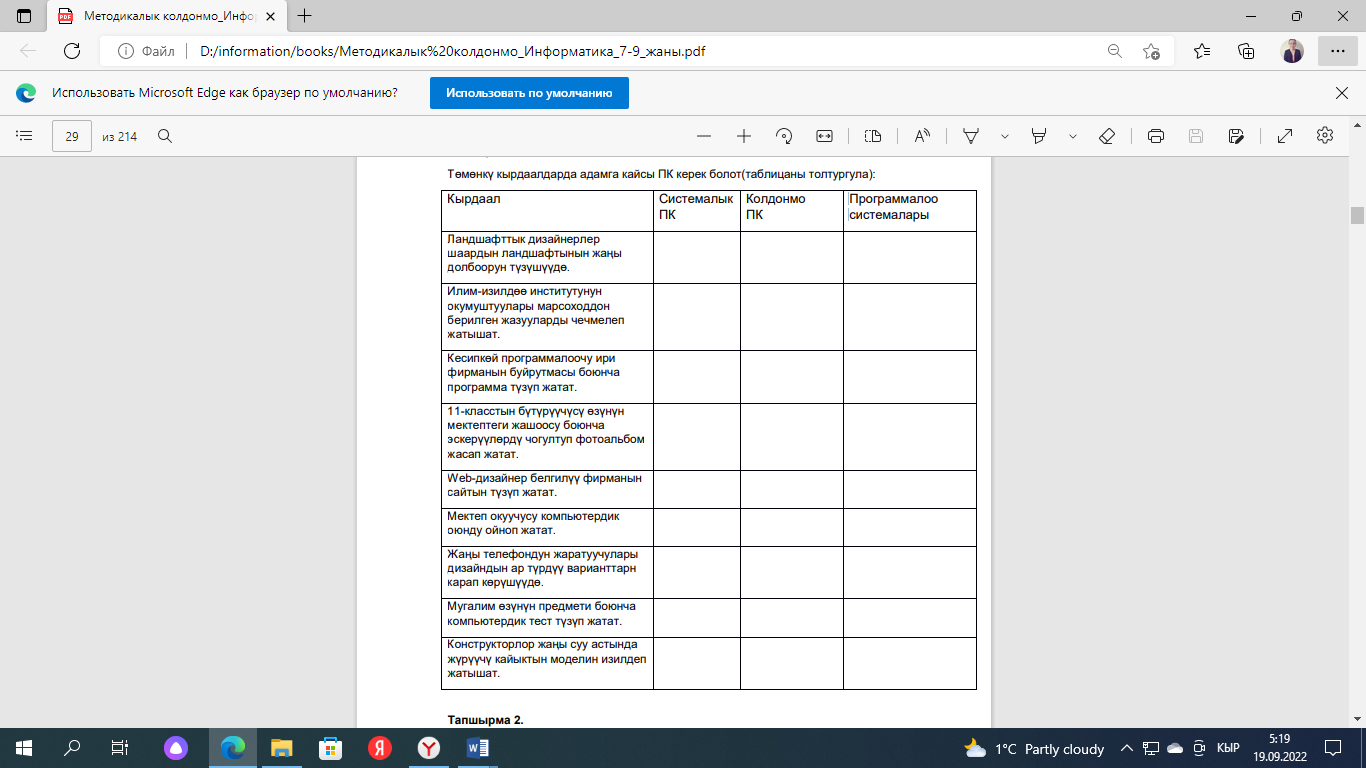Open Word from the taskbar
The width and height of the screenshot is (1366, 768).
point(477,747)
